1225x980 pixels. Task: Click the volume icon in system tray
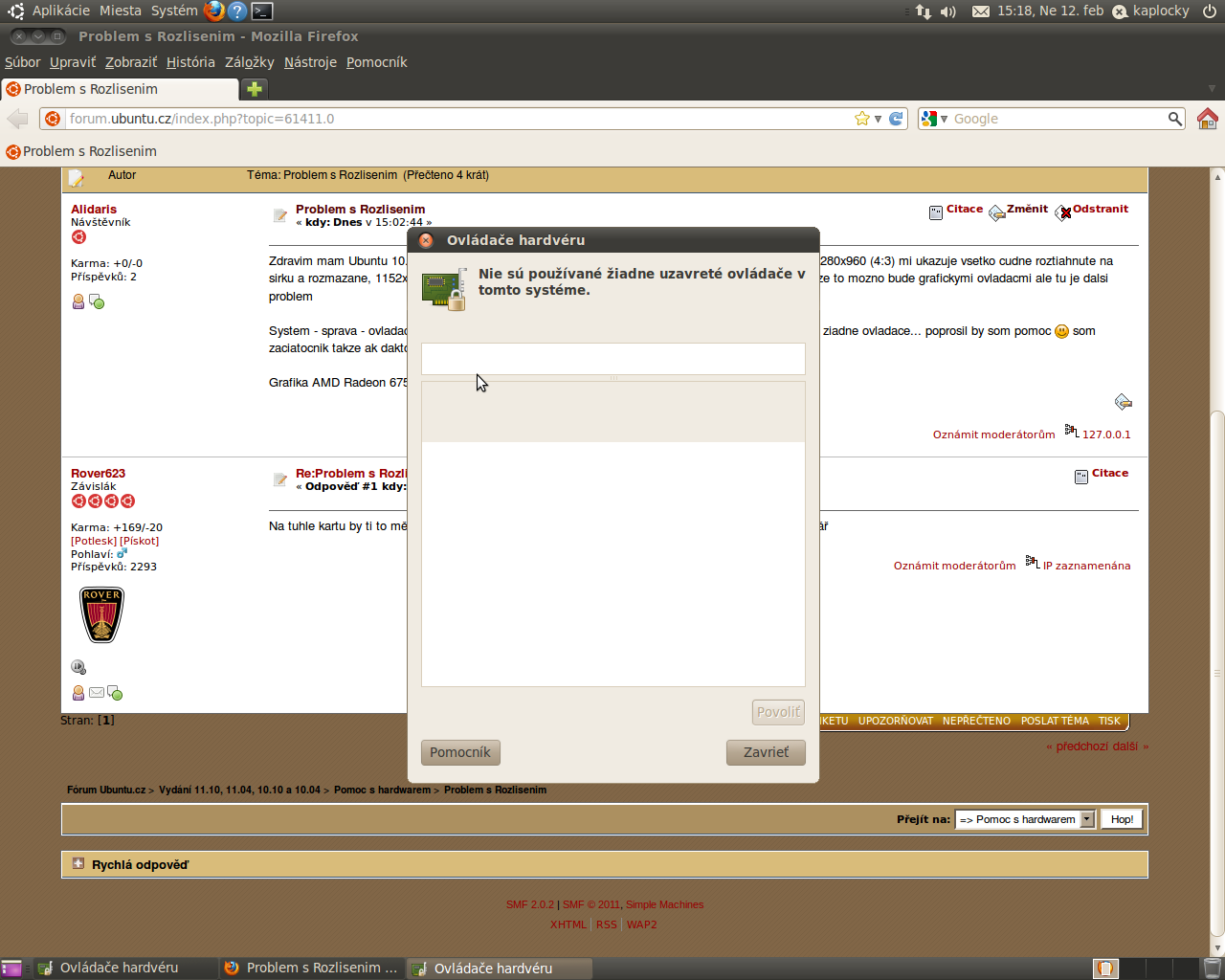[948, 11]
